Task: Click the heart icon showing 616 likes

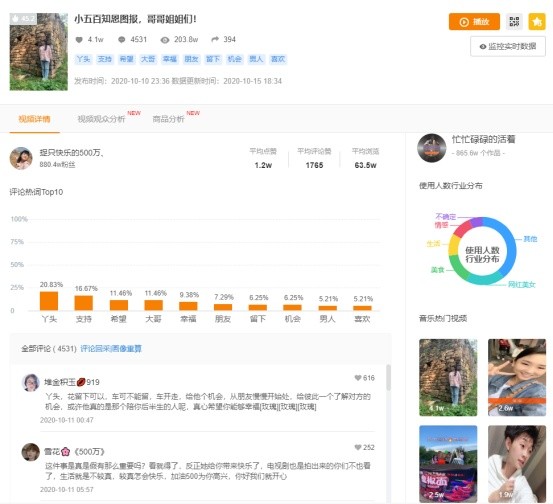Action: click(x=358, y=378)
